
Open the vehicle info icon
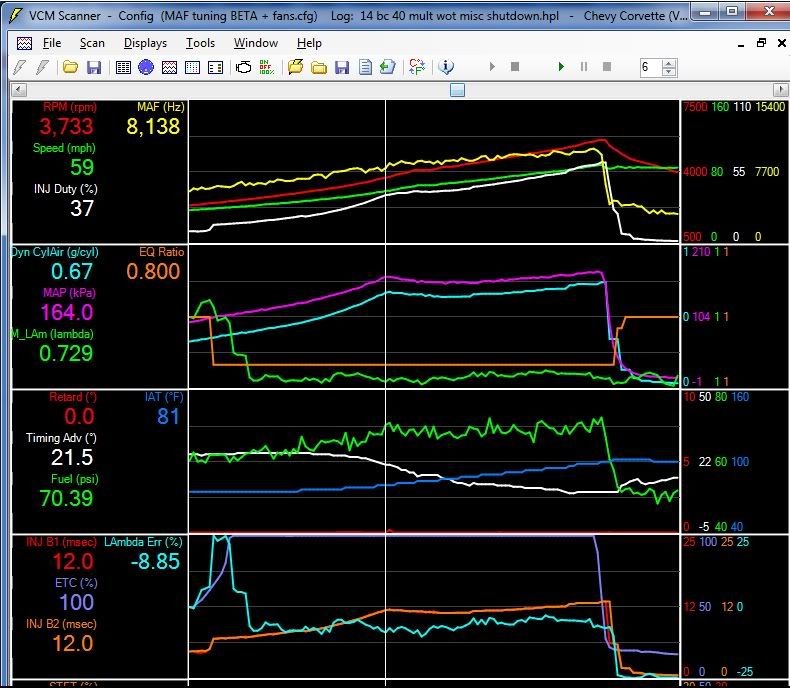pos(446,66)
